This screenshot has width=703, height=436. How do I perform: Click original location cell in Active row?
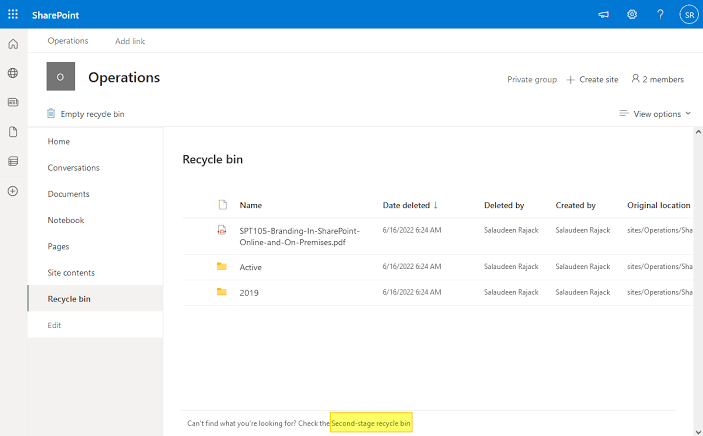[660, 266]
